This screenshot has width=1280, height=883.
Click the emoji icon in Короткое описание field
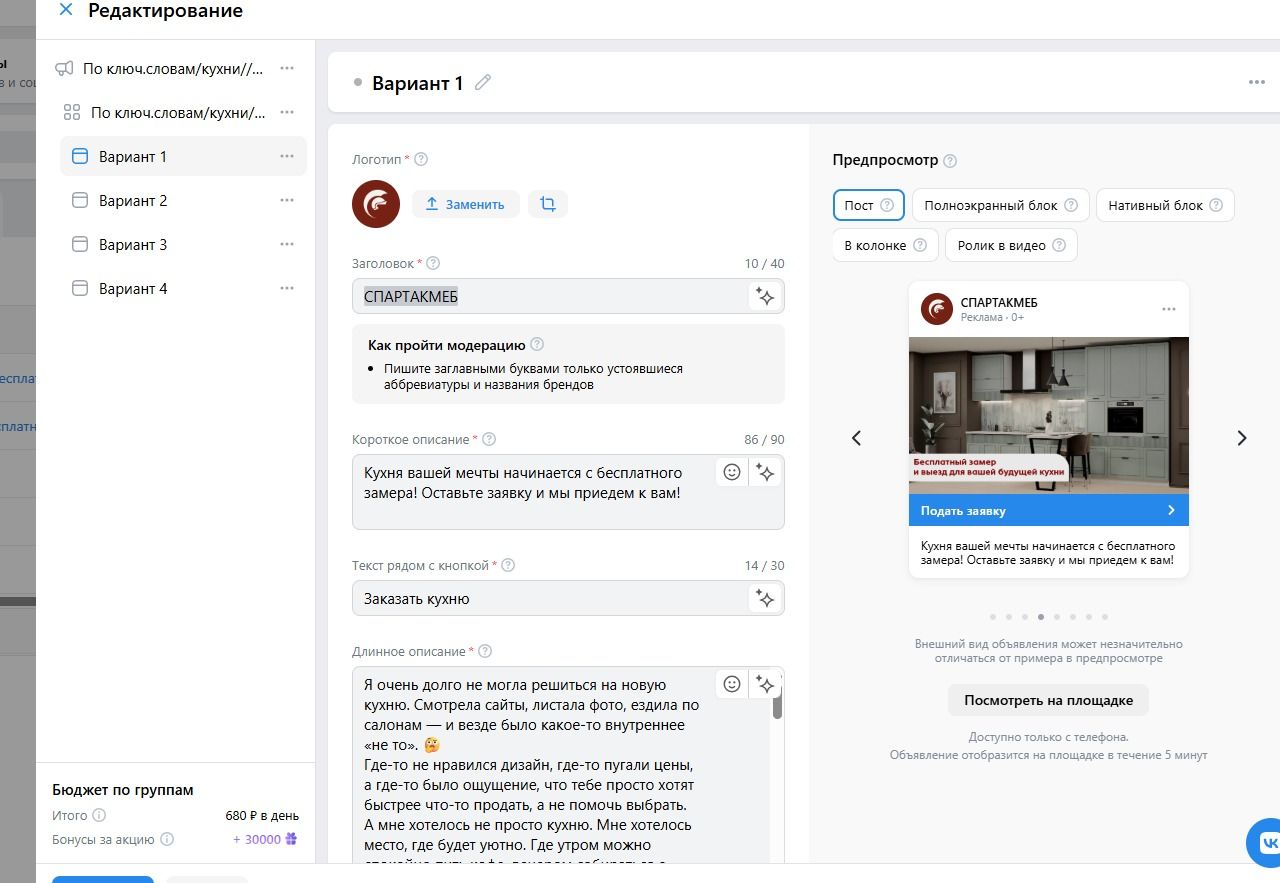coord(732,472)
